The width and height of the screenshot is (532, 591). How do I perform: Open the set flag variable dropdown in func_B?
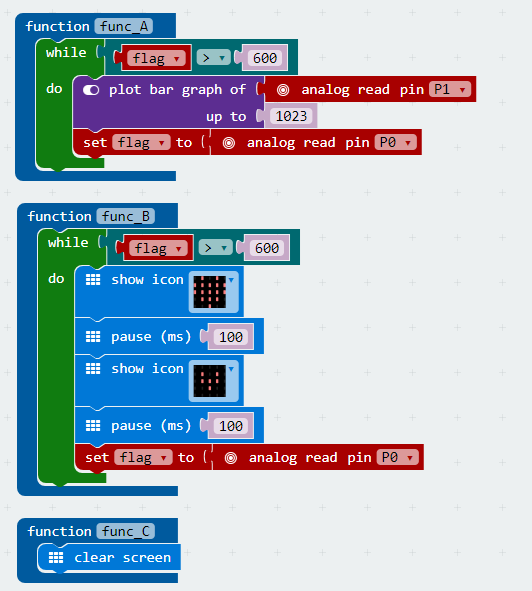(x=143, y=458)
